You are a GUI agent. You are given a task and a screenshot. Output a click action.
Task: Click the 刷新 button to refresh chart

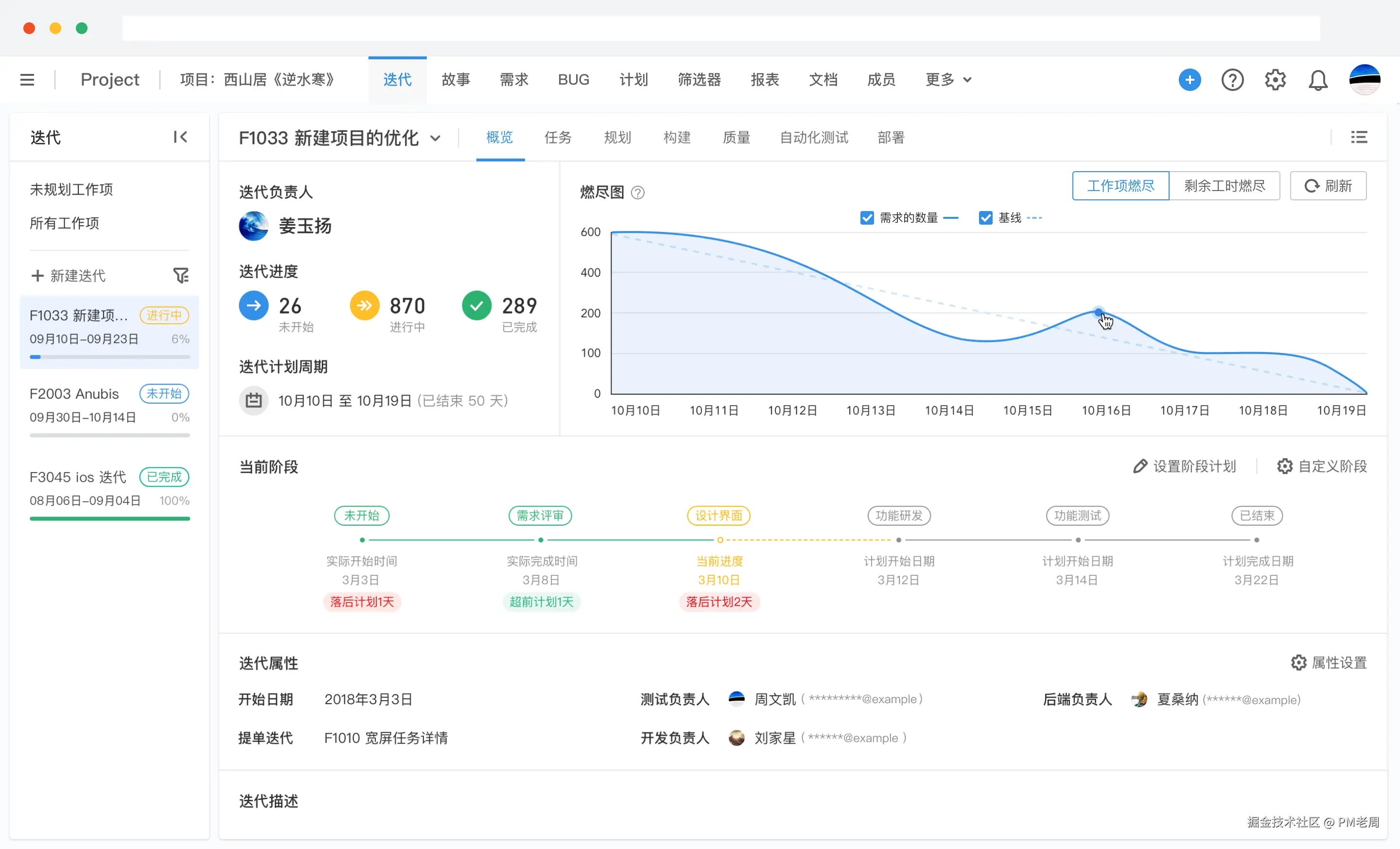1328,186
